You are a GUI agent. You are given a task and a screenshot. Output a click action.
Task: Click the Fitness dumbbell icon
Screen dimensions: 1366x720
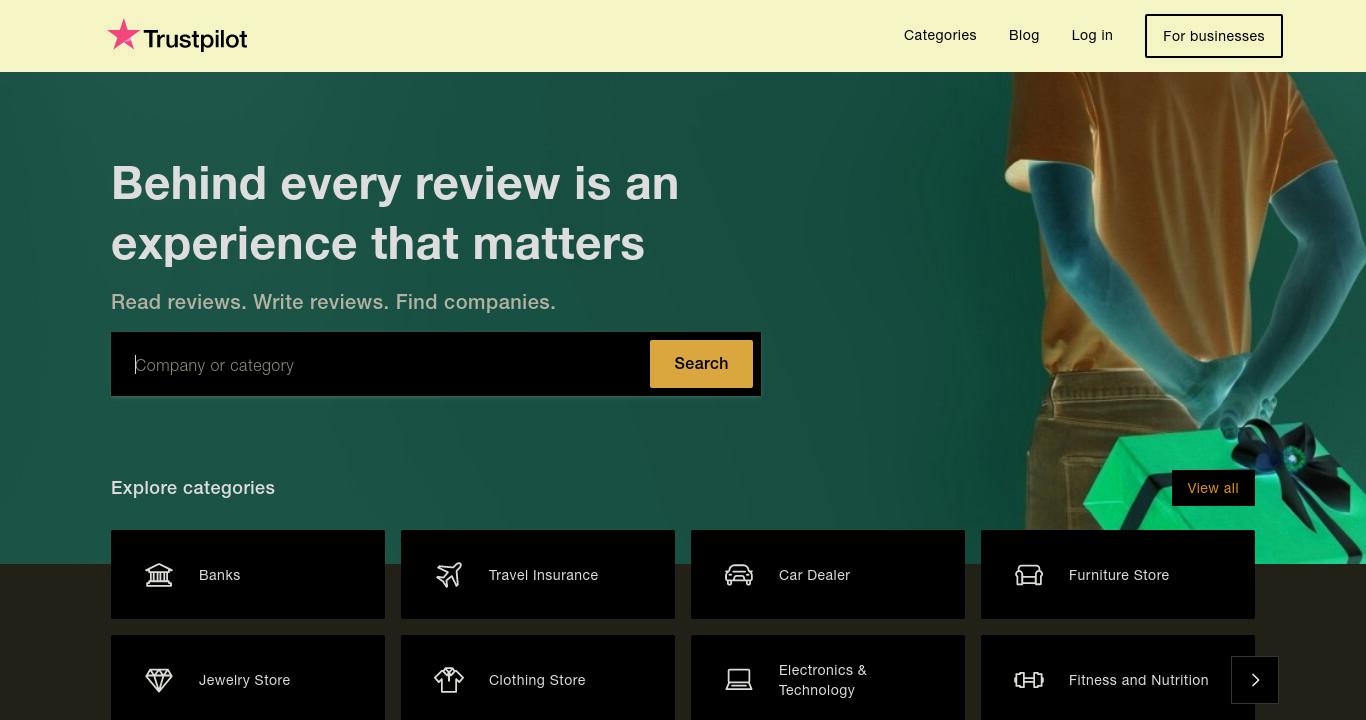(1029, 680)
